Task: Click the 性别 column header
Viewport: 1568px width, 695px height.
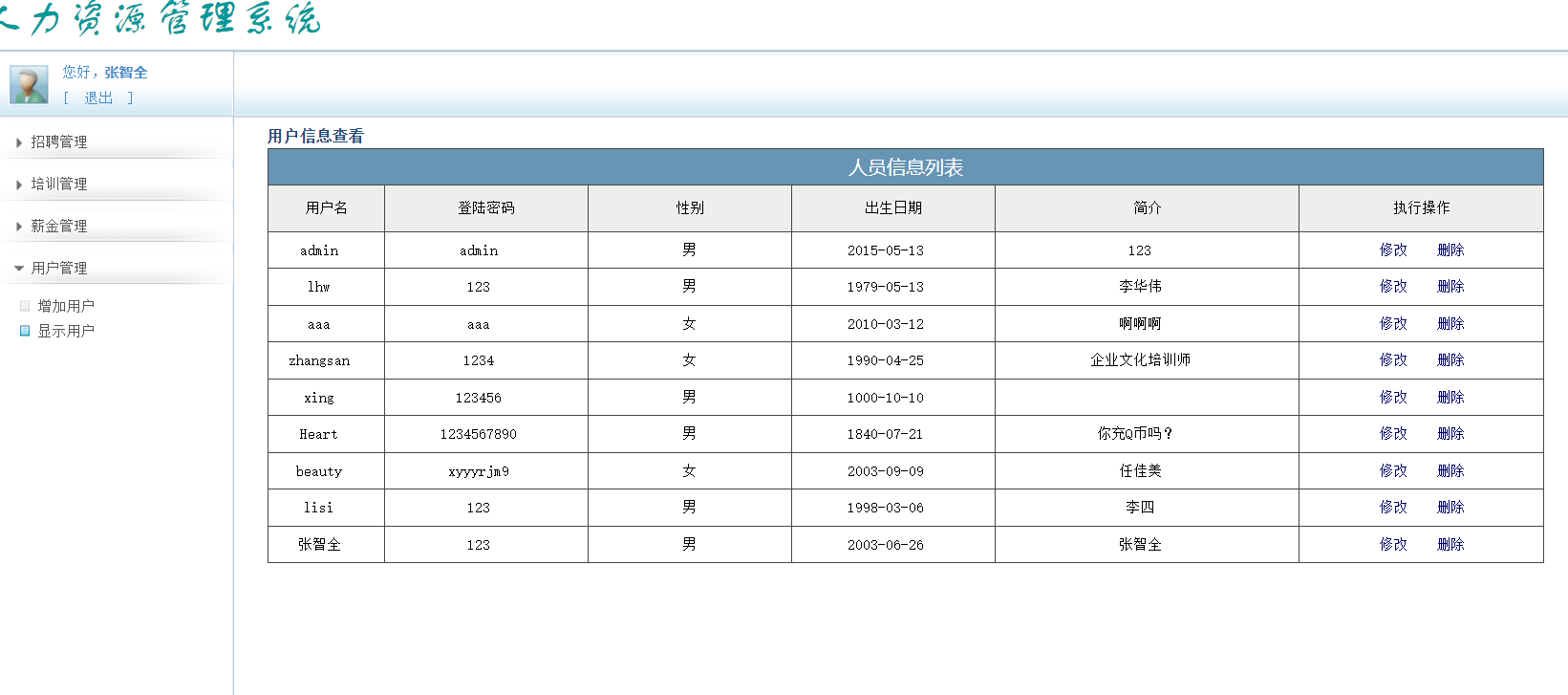Action: pos(690,207)
